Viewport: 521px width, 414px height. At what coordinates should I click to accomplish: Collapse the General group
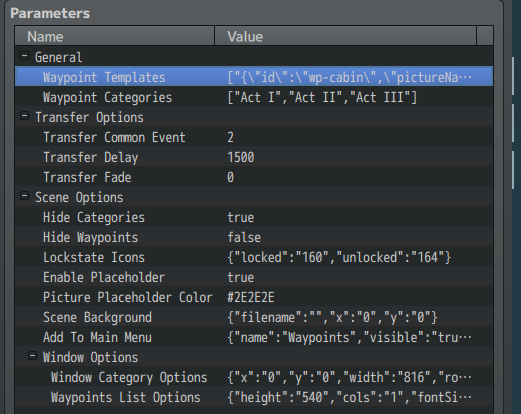(x=24, y=56)
